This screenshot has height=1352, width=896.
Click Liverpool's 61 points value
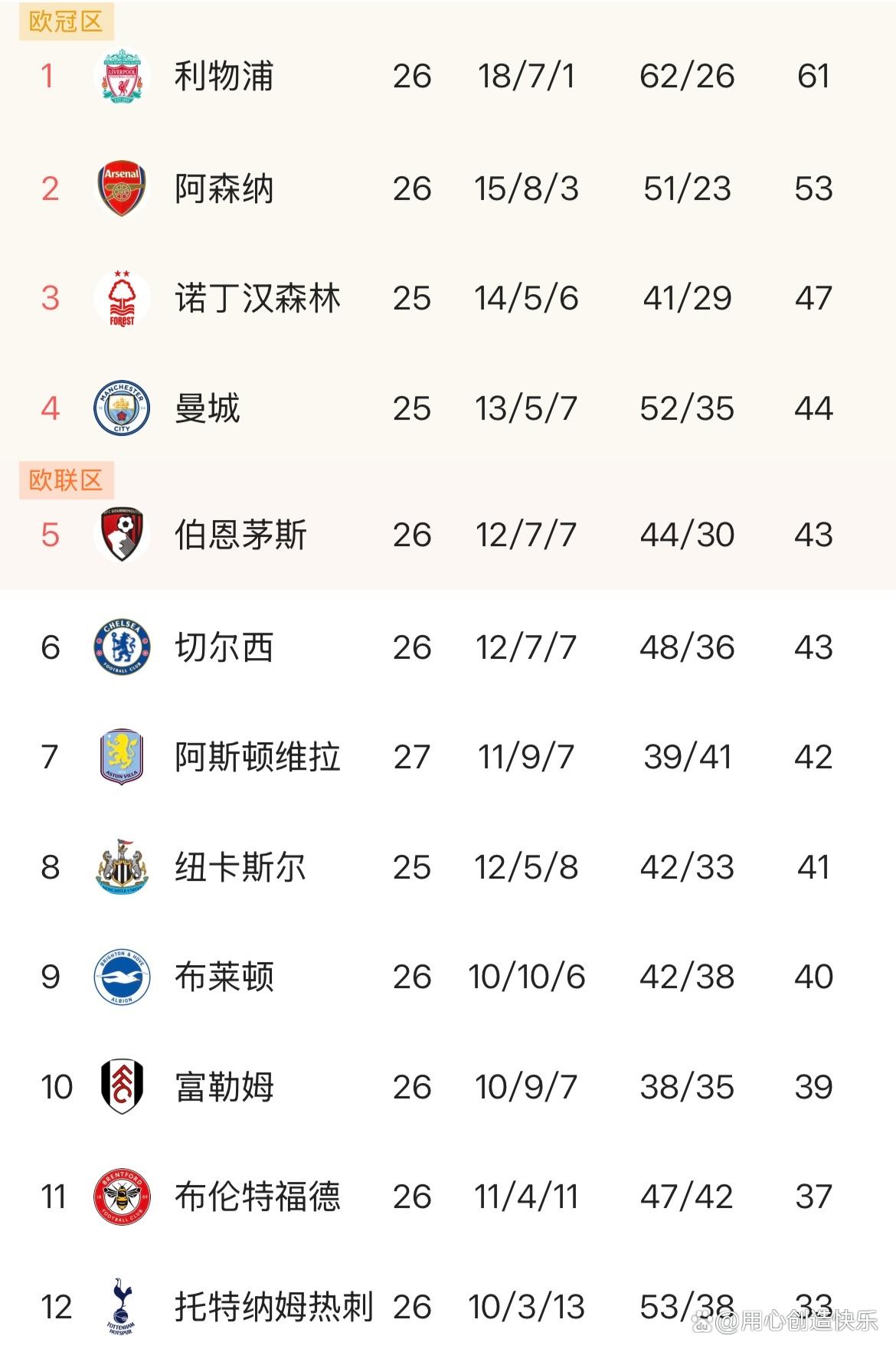(813, 76)
